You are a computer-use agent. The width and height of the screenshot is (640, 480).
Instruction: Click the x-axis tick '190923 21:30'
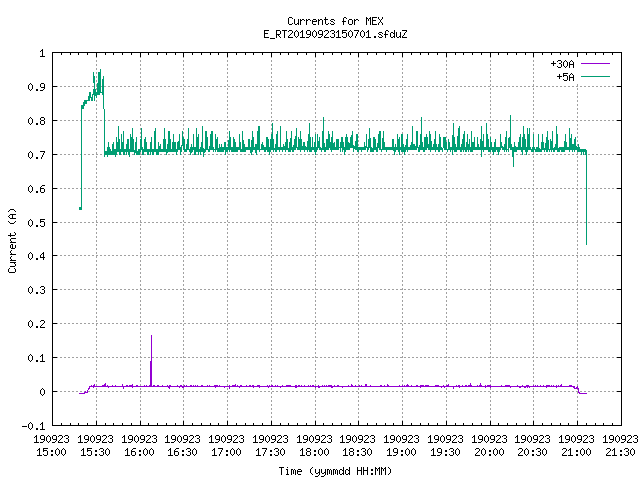click(620, 445)
